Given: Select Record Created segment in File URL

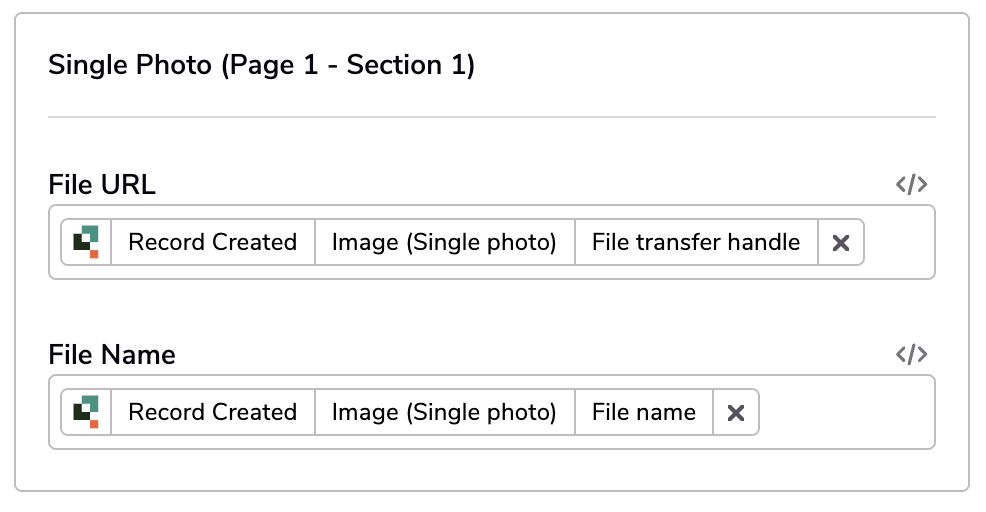Looking at the screenshot, I should pos(213,242).
